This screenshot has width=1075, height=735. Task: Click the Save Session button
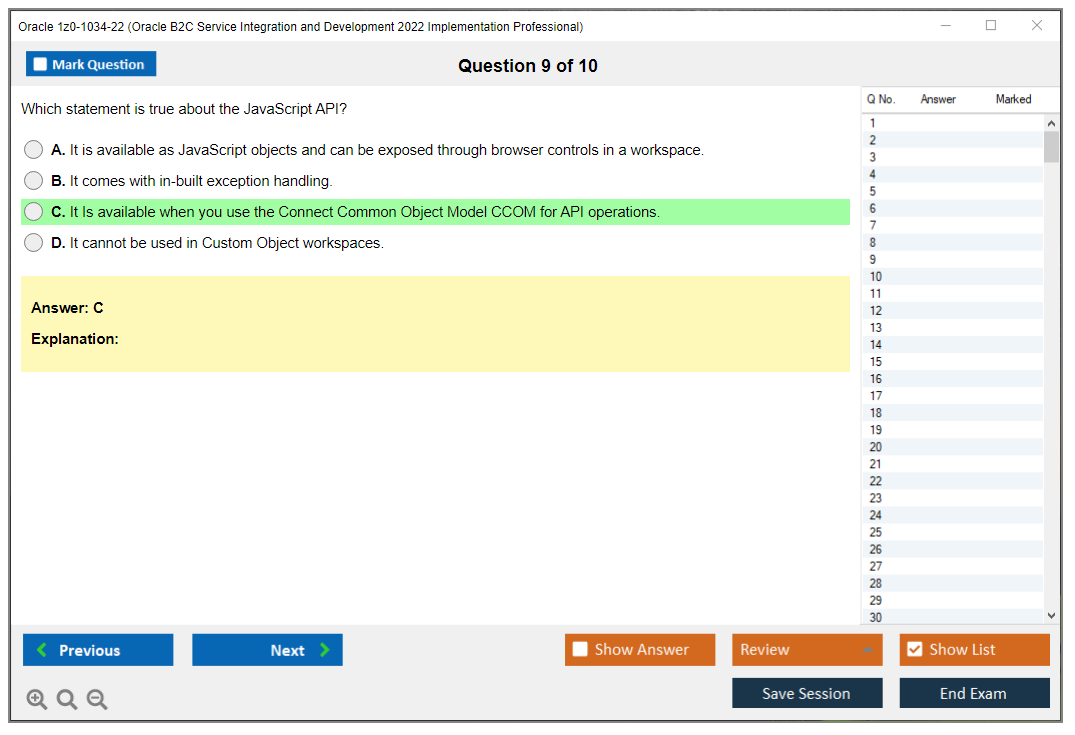(807, 692)
